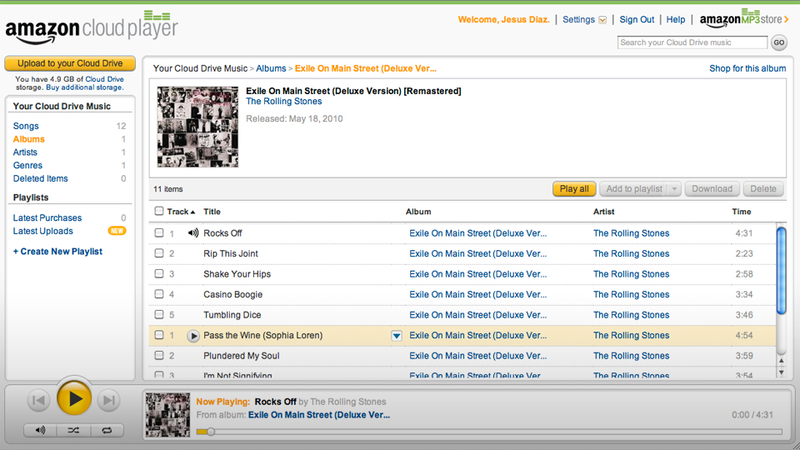The width and height of the screenshot is (800, 450).
Task: Click the artist link on Casino Boogie row
Action: (x=631, y=294)
